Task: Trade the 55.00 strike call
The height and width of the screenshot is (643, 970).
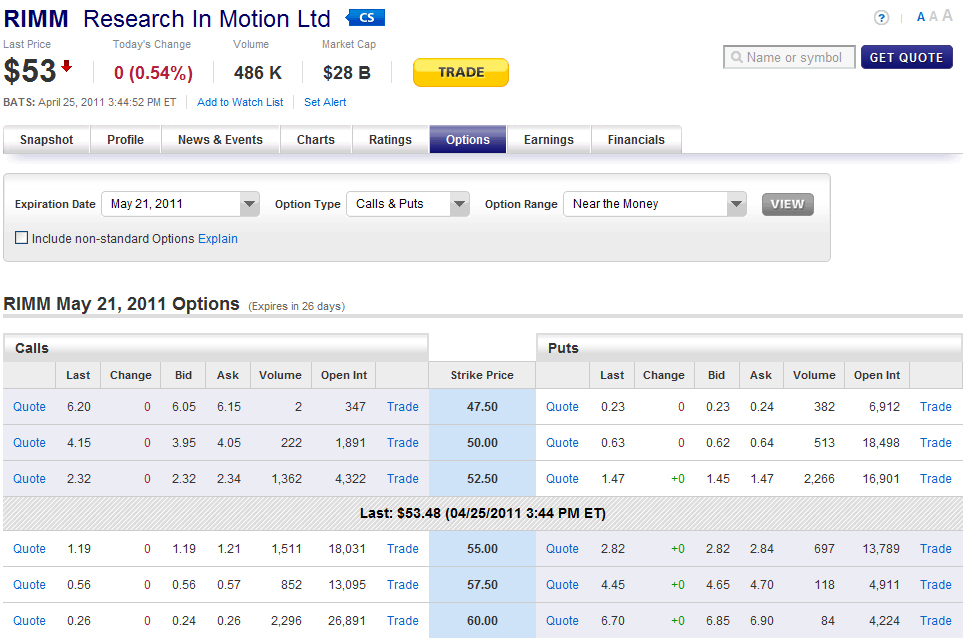Action: [403, 548]
